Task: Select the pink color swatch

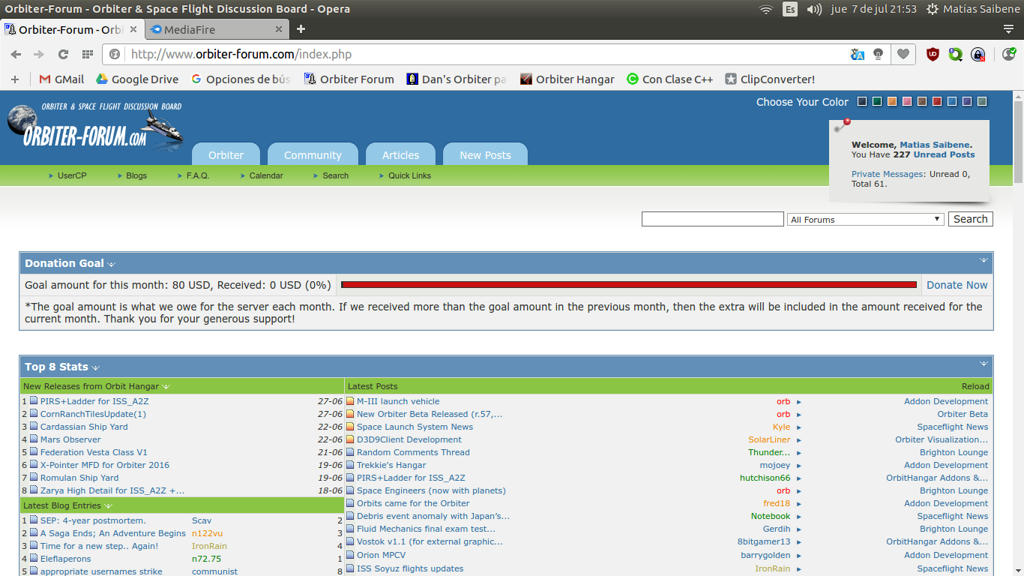Action: [906, 102]
